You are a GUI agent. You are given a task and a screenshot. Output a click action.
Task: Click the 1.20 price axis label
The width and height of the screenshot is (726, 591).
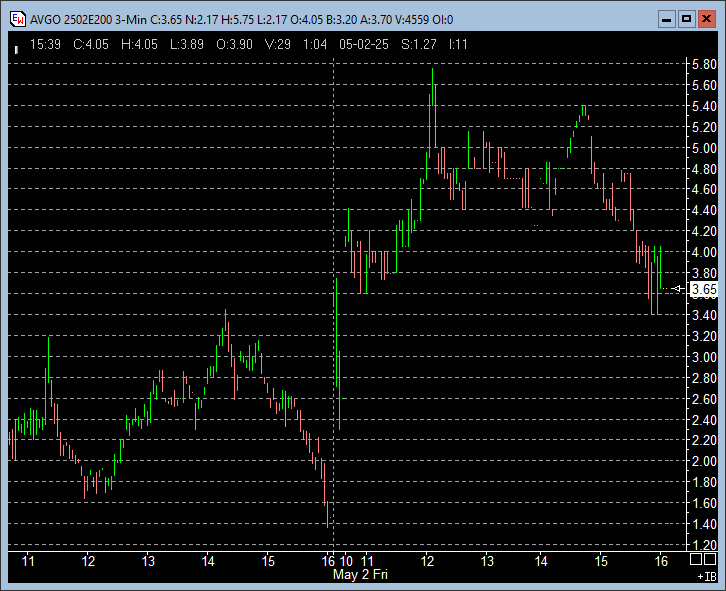click(x=704, y=545)
